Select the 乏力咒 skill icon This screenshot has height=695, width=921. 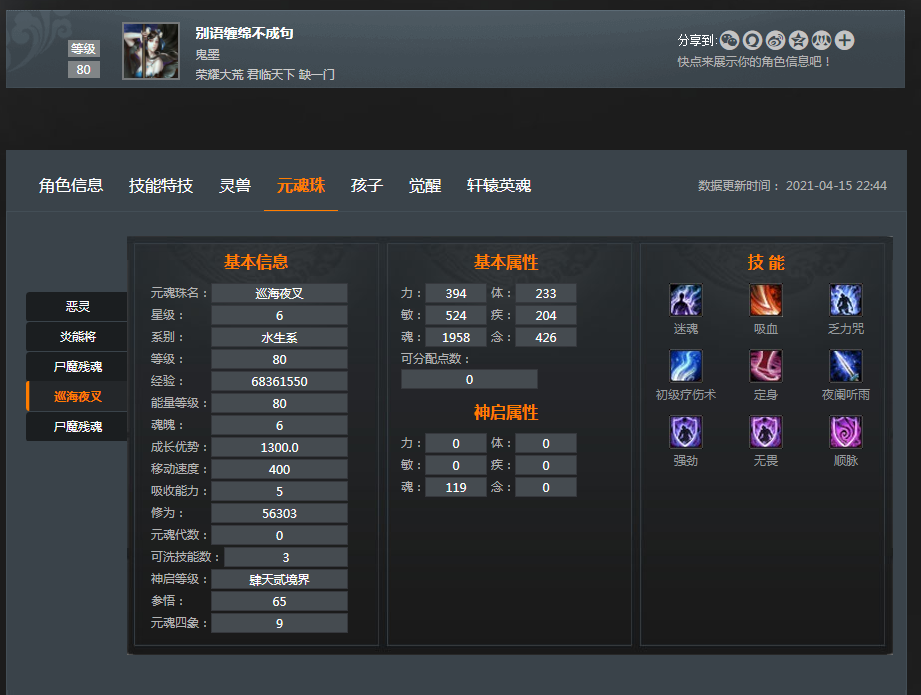point(845,300)
